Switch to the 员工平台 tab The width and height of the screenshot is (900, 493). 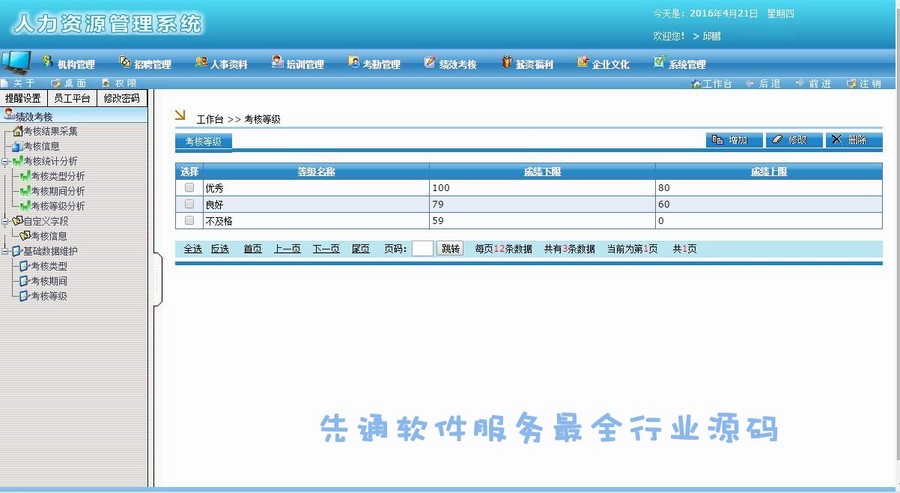pos(72,98)
